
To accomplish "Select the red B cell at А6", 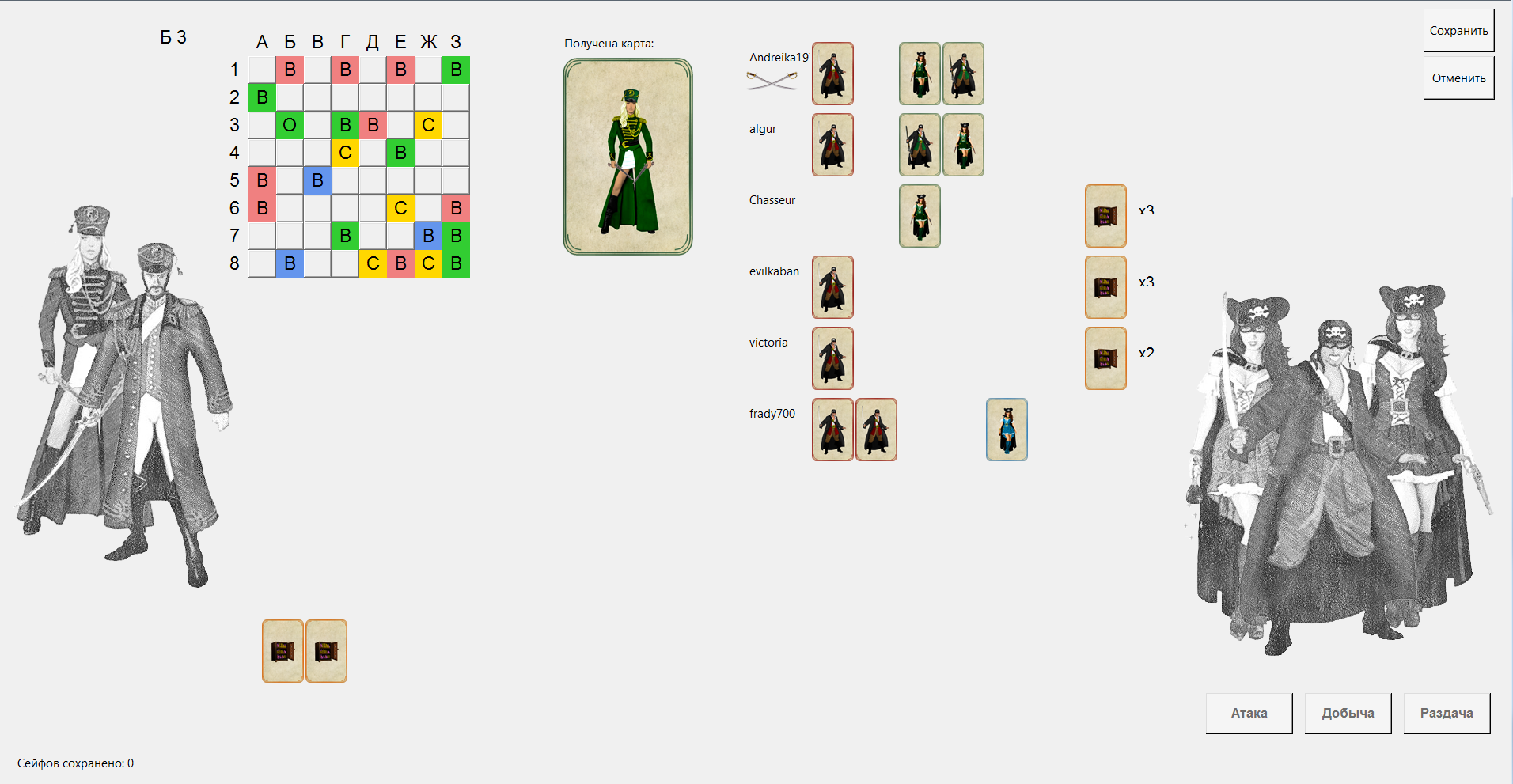I will pyautogui.click(x=262, y=208).
